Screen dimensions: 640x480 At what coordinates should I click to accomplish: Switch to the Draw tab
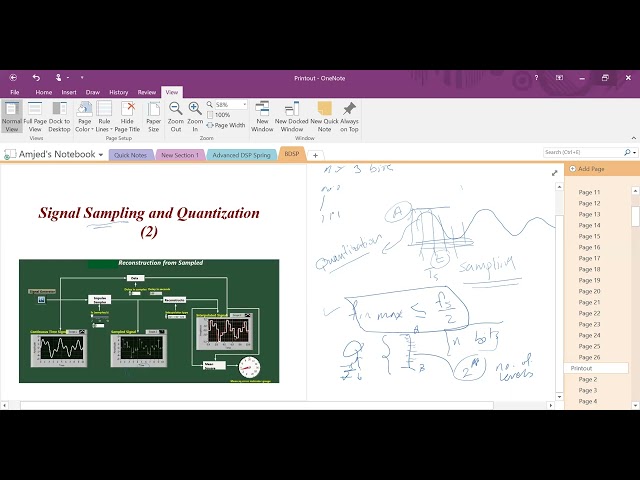point(93,92)
